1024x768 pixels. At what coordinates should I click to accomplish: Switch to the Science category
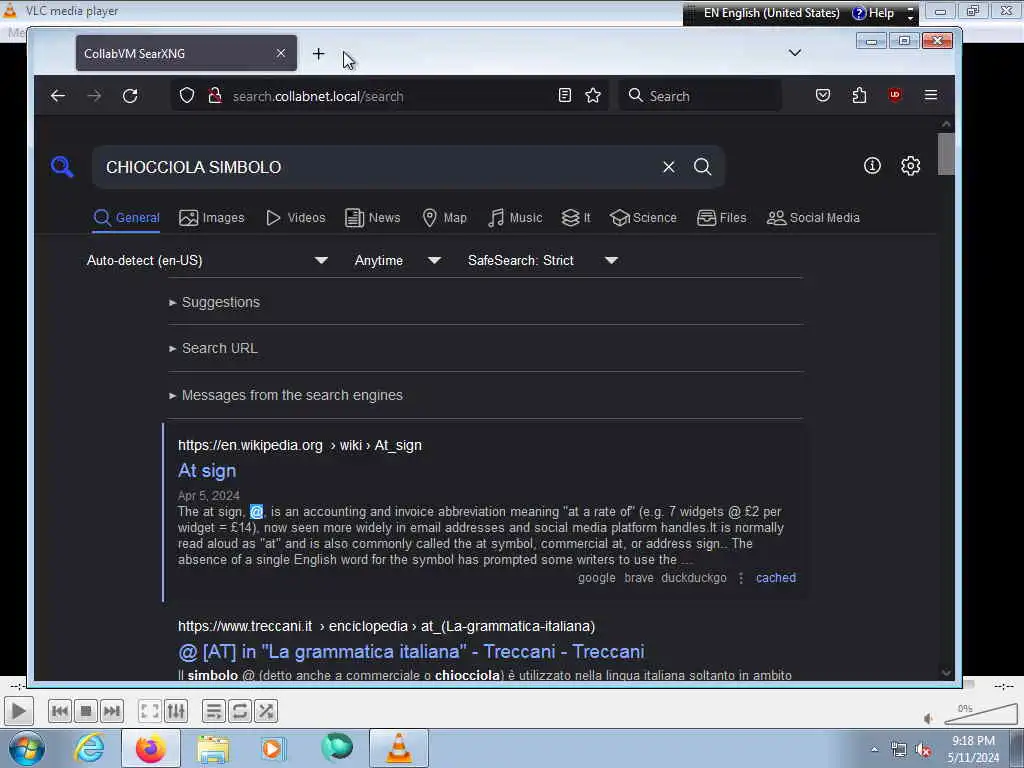(x=643, y=217)
